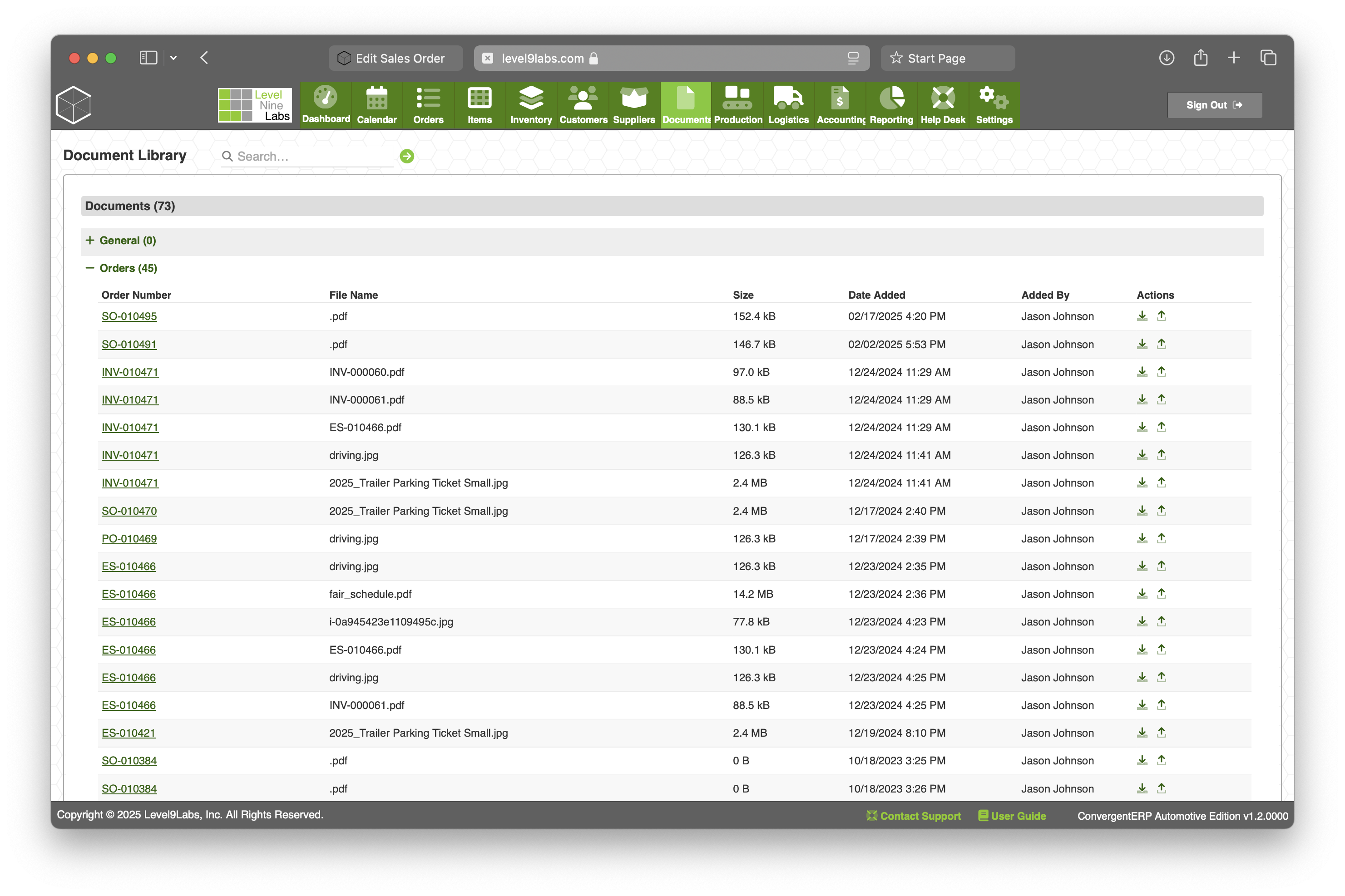Upload a new version for SO-010491
The image size is (1345, 896).
[x=1161, y=344]
